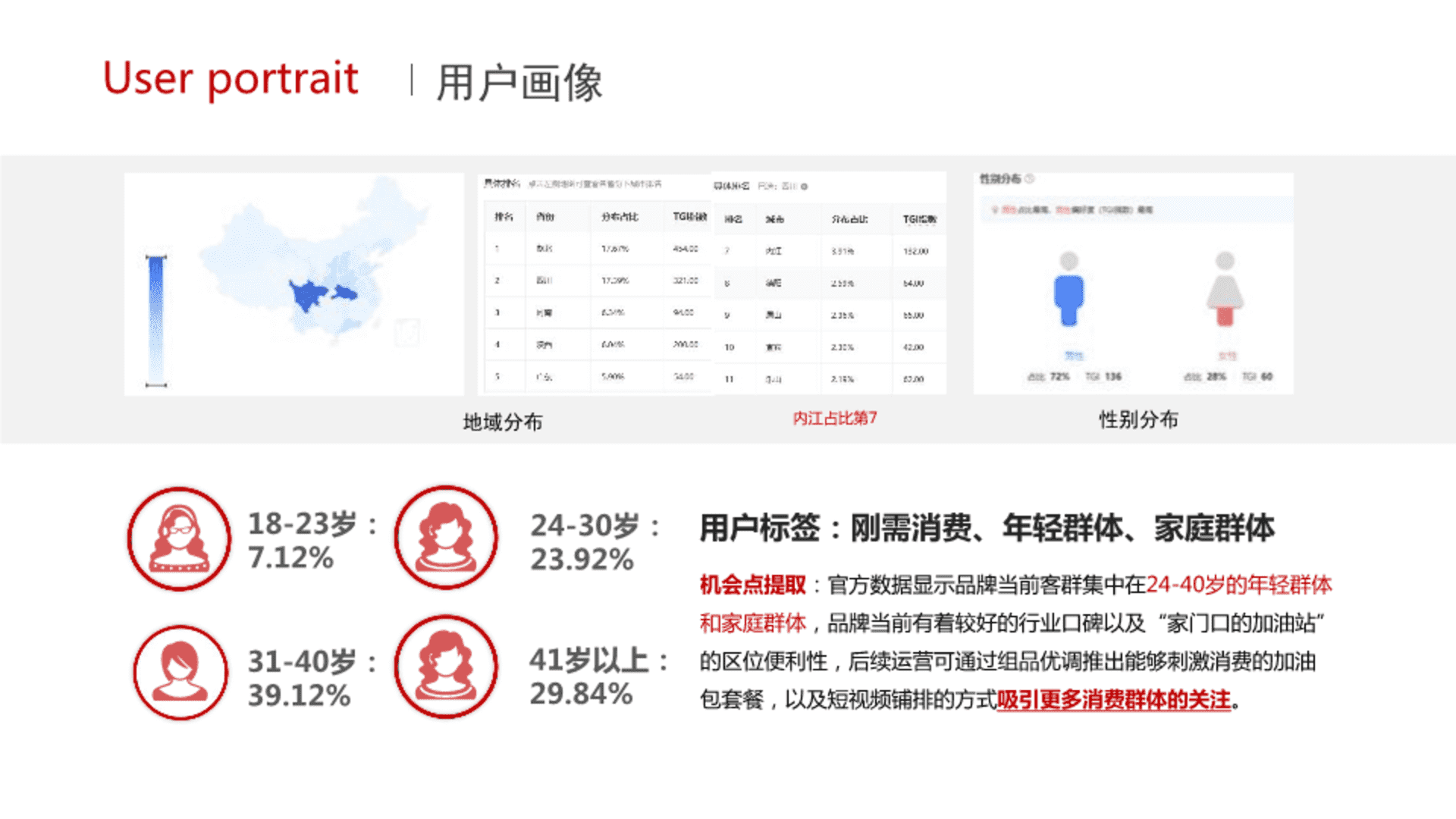Click the avatar icon beside 41岁以上
This screenshot has width=1456, height=819.
tap(446, 667)
